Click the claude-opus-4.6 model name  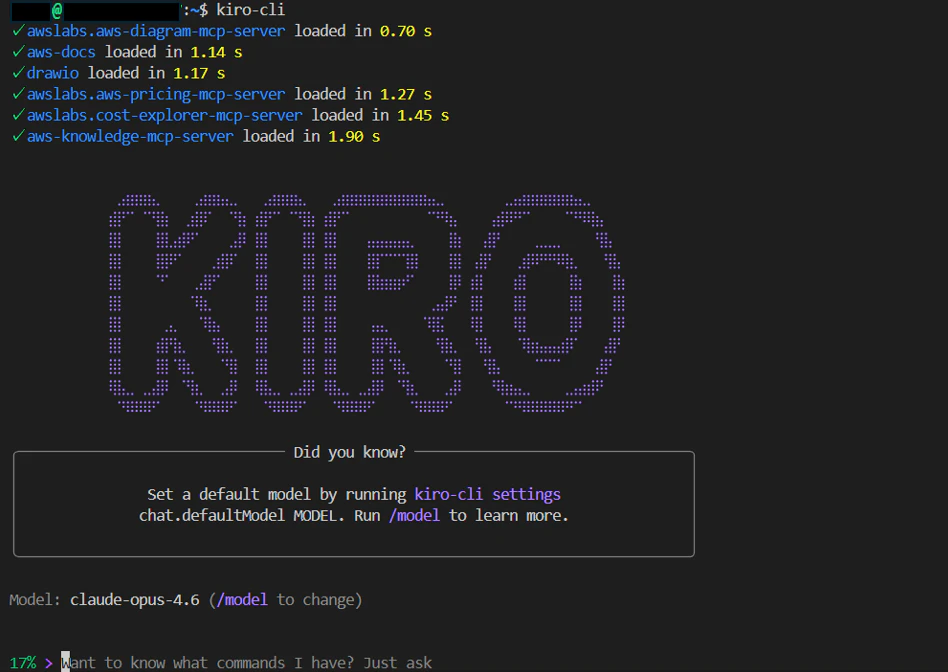tap(134, 600)
